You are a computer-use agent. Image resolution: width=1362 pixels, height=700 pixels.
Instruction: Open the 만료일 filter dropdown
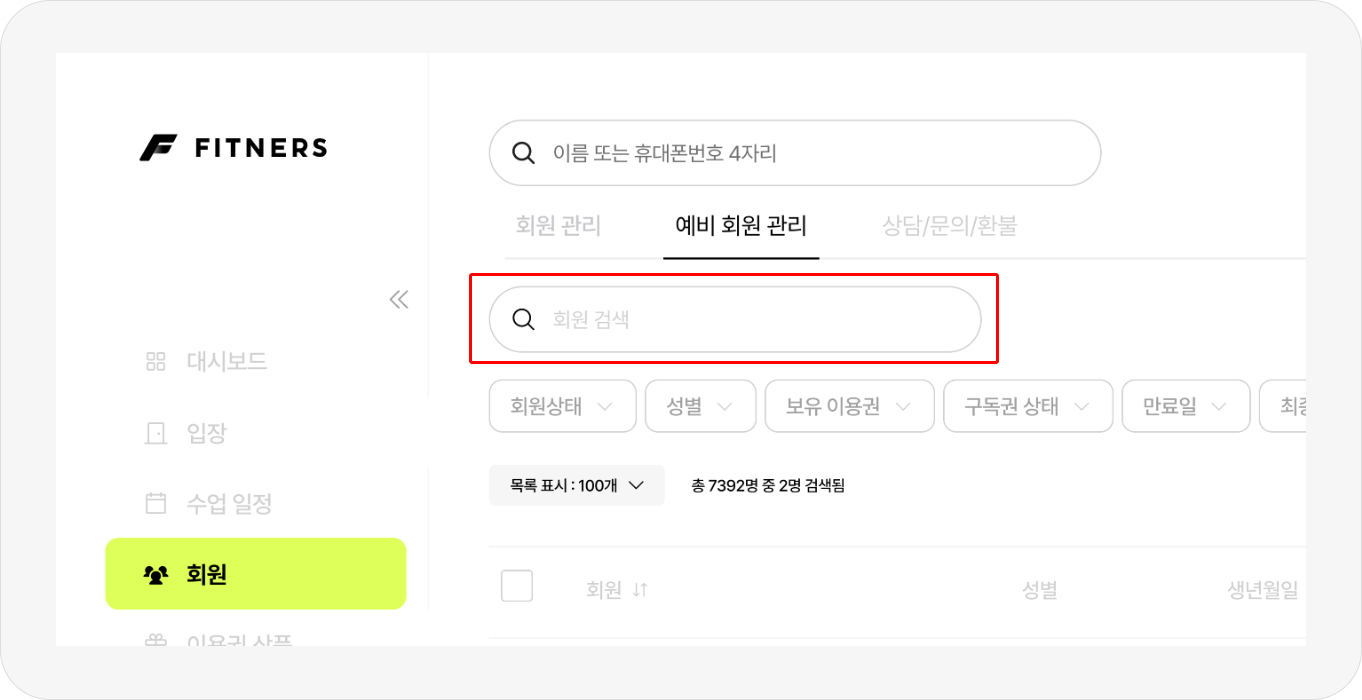coord(1185,407)
